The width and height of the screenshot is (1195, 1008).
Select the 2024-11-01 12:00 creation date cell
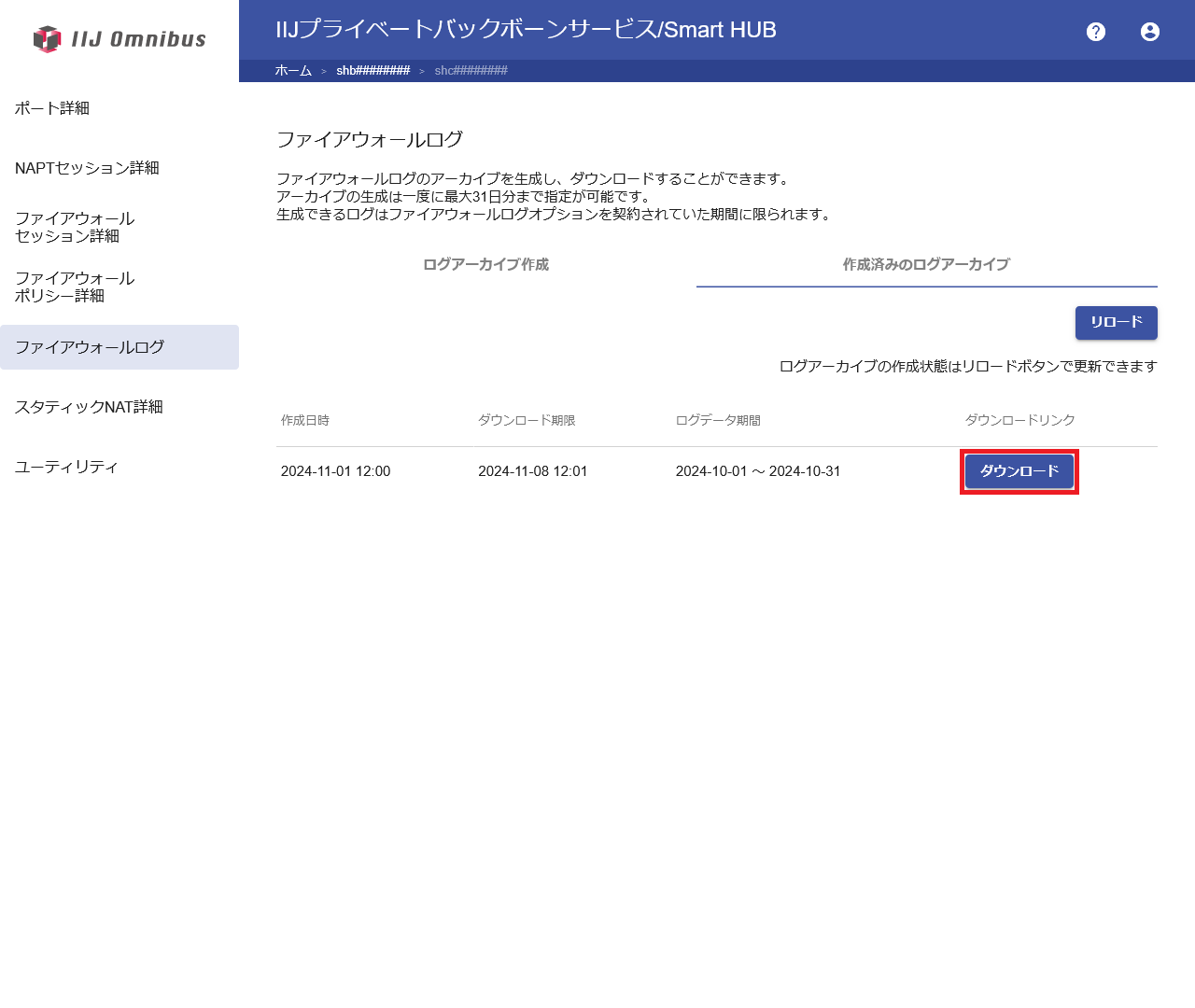pos(335,471)
